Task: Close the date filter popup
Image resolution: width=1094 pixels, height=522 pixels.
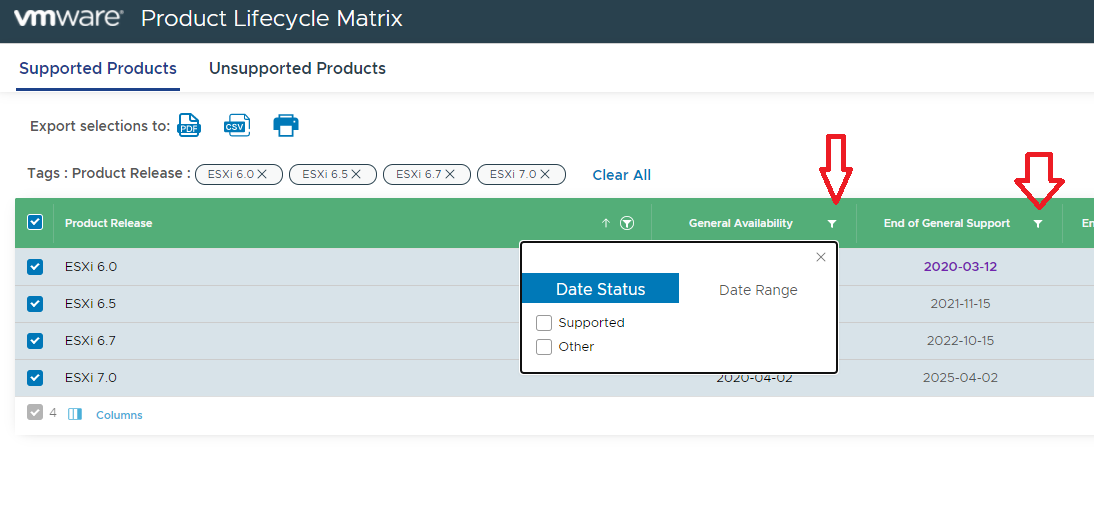Action: pos(820,257)
